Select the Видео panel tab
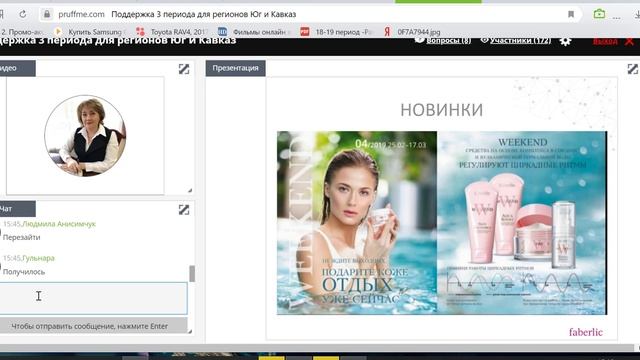640x360 pixels. tap(18, 68)
